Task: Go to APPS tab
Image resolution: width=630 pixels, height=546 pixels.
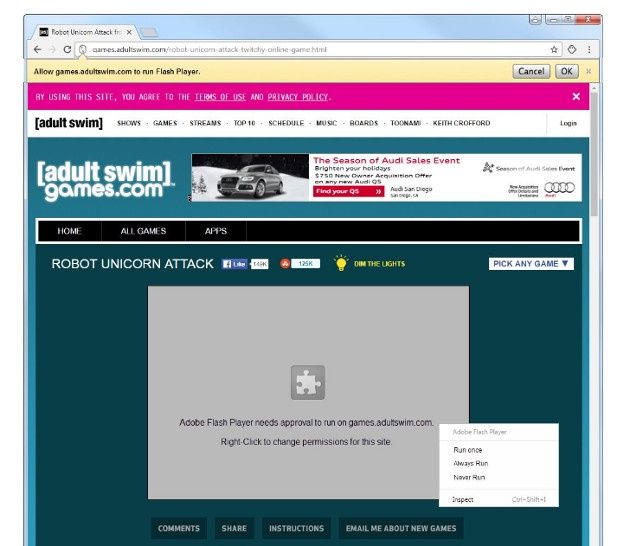Action: (x=216, y=231)
